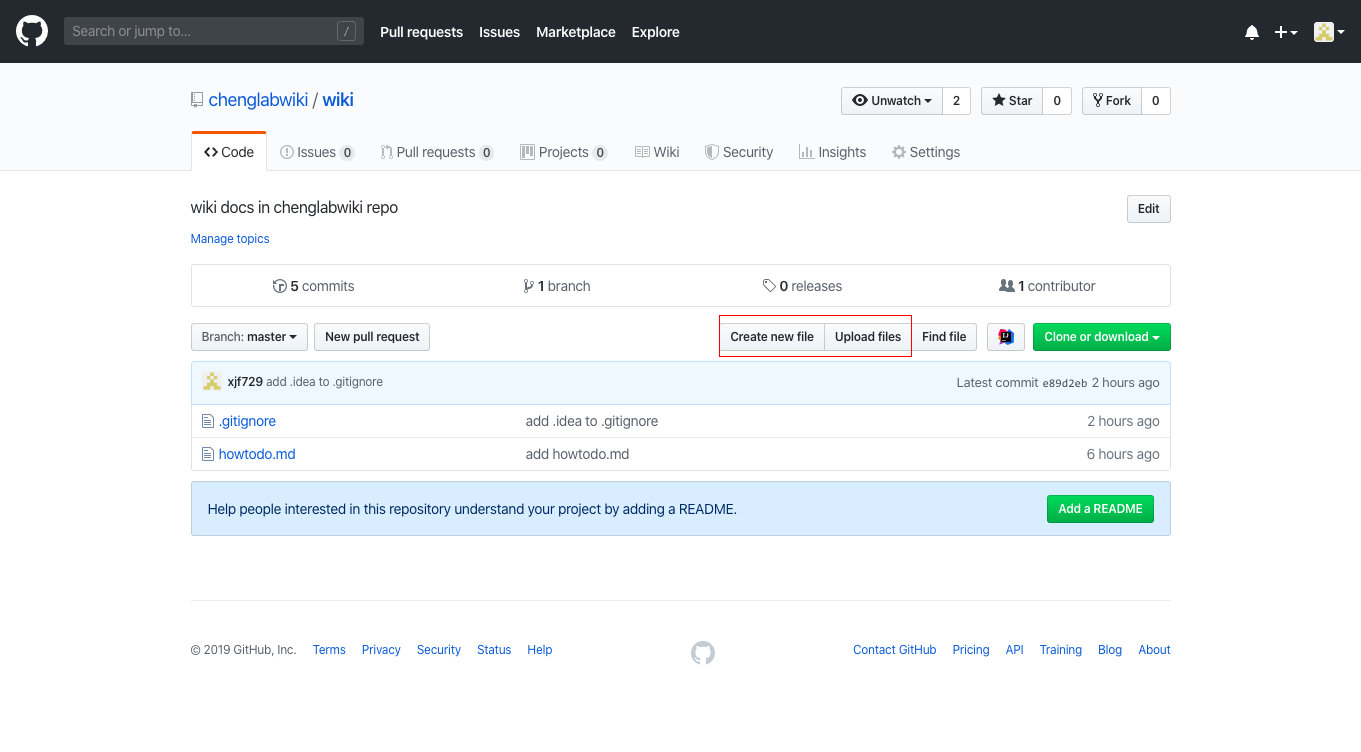The image size is (1361, 752).
Task: View the 1 branch list
Action: tap(557, 286)
